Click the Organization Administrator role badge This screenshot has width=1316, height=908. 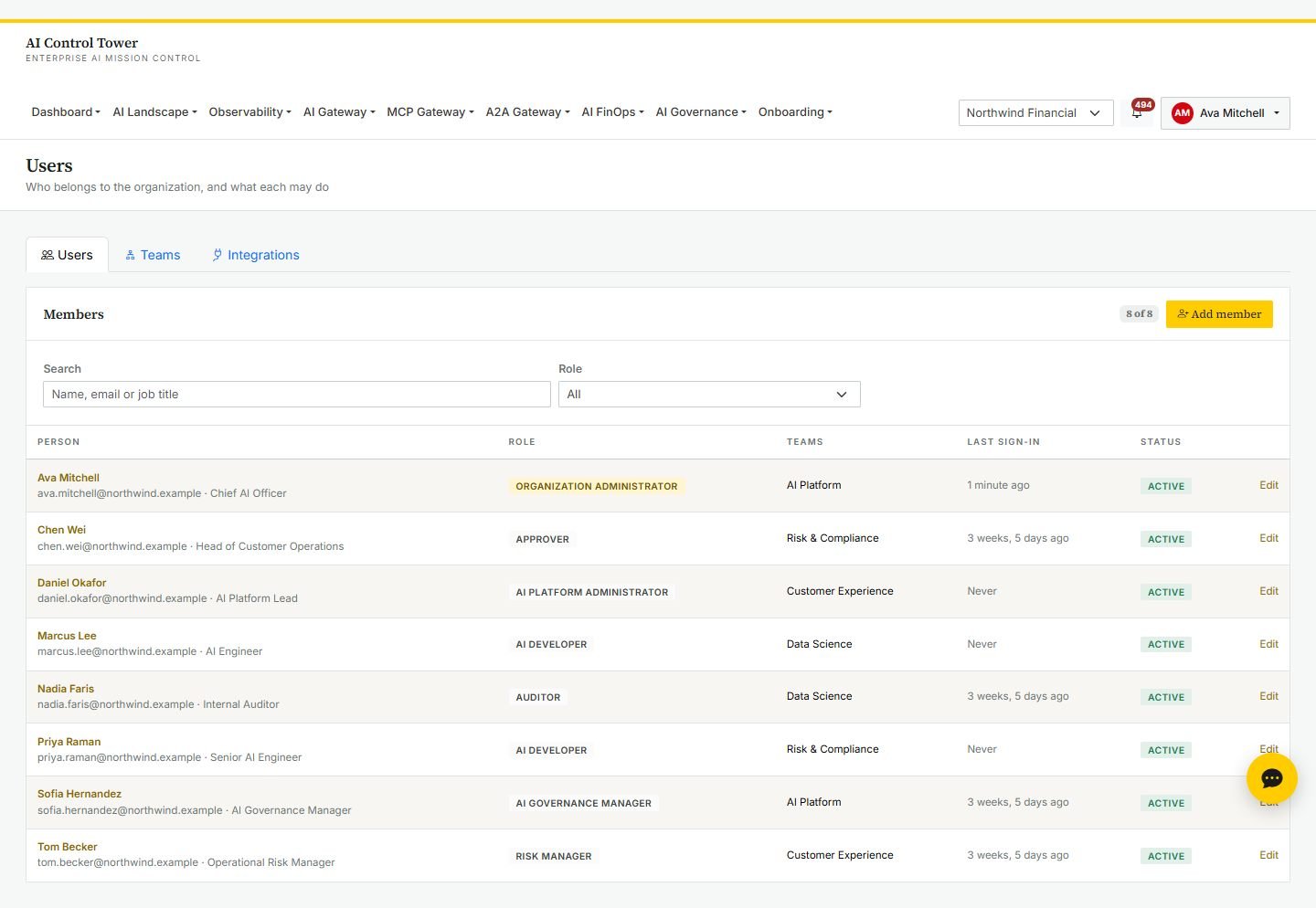click(x=597, y=486)
